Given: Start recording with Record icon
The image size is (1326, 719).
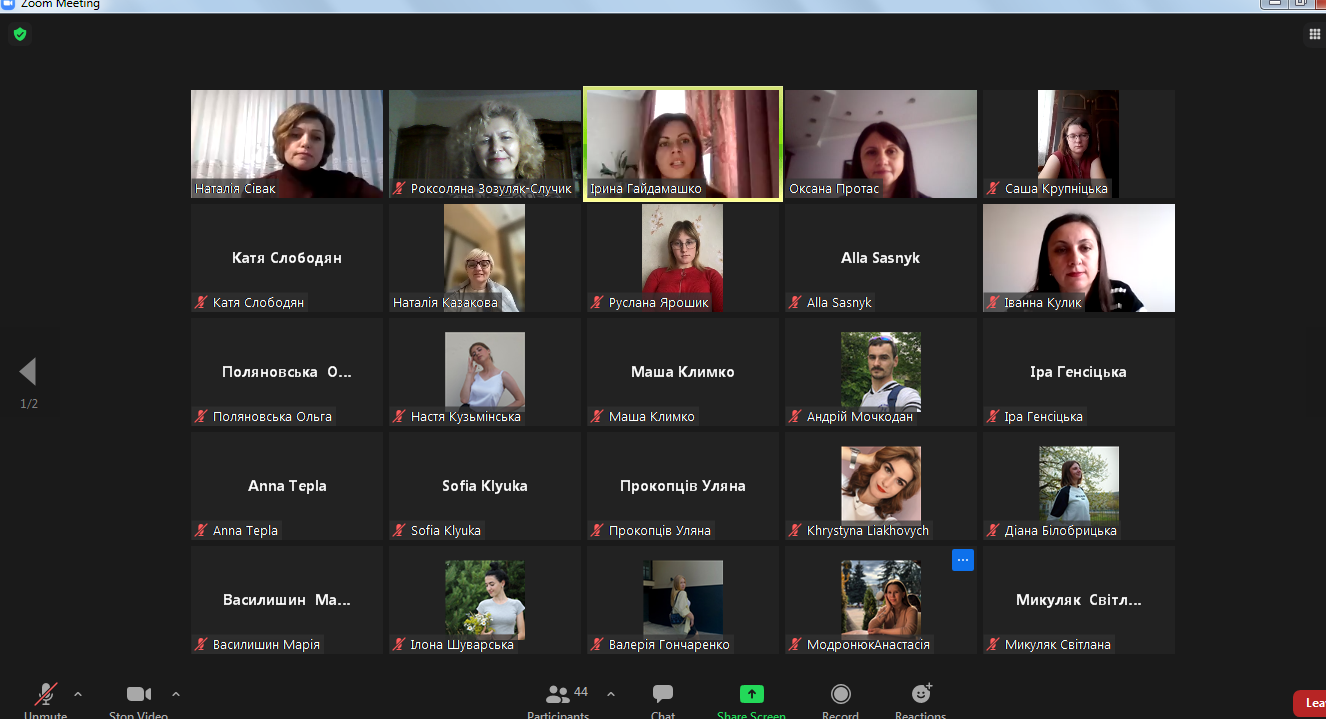Looking at the screenshot, I should click(x=841, y=694).
